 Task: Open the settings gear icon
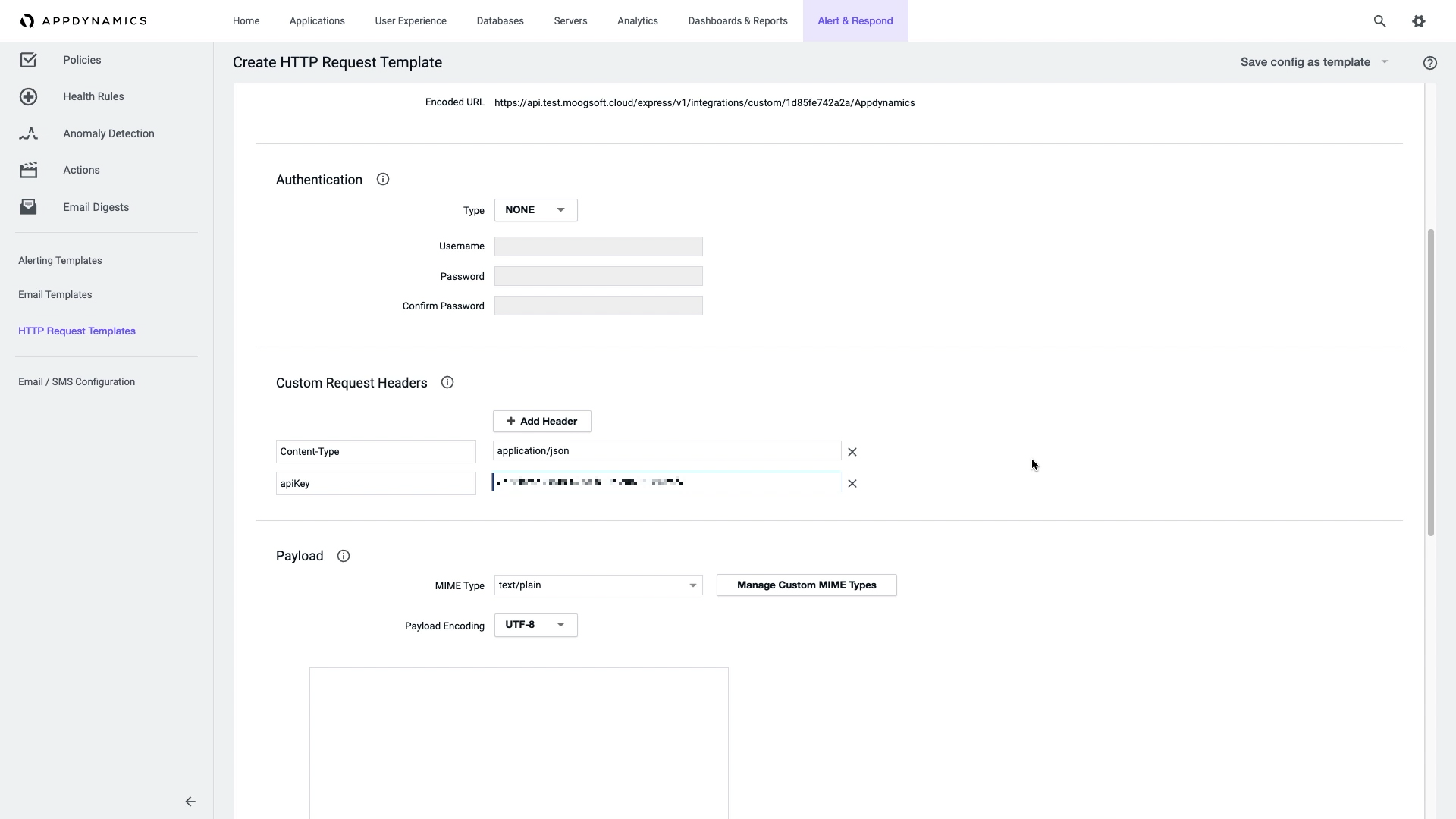1419,21
